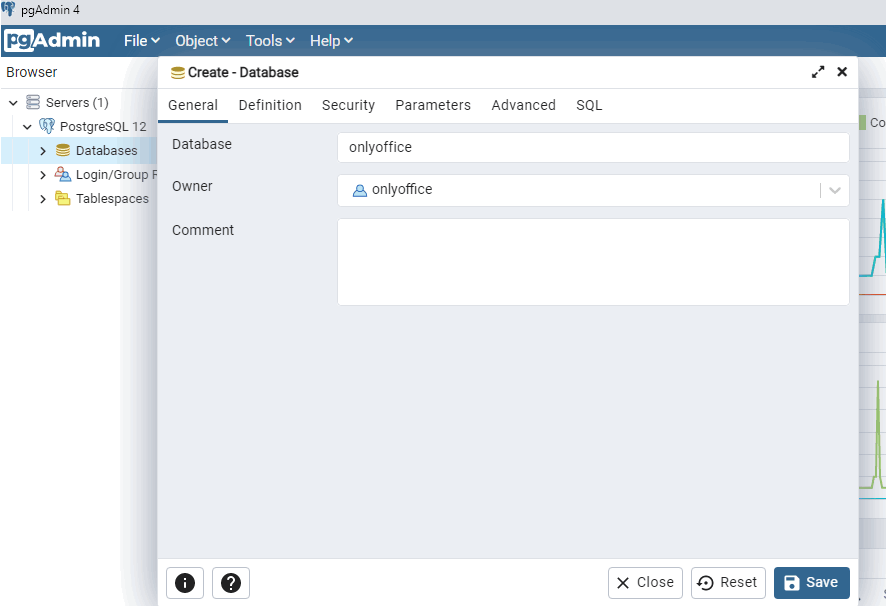Open the Owner dropdown arrow
The image size is (886, 606).
[x=835, y=191]
